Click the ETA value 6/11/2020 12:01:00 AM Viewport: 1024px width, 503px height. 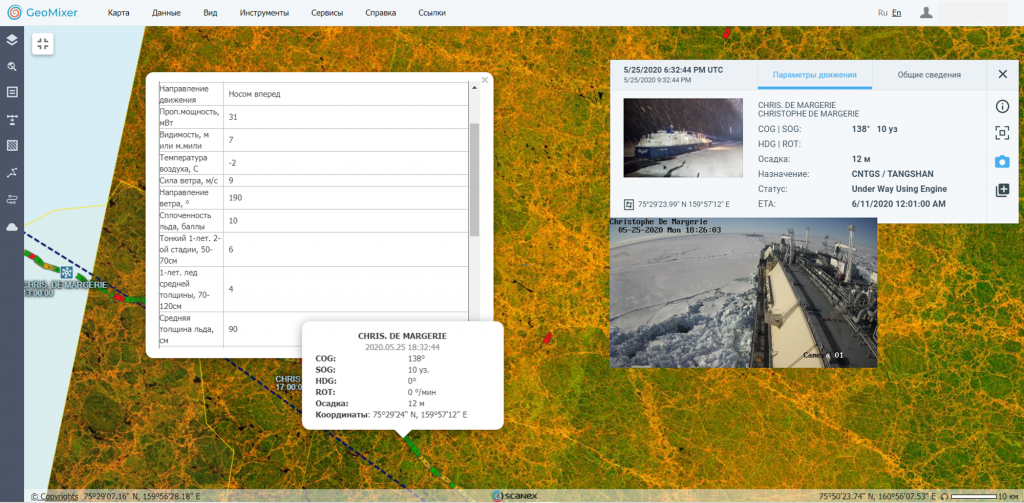[897, 204]
